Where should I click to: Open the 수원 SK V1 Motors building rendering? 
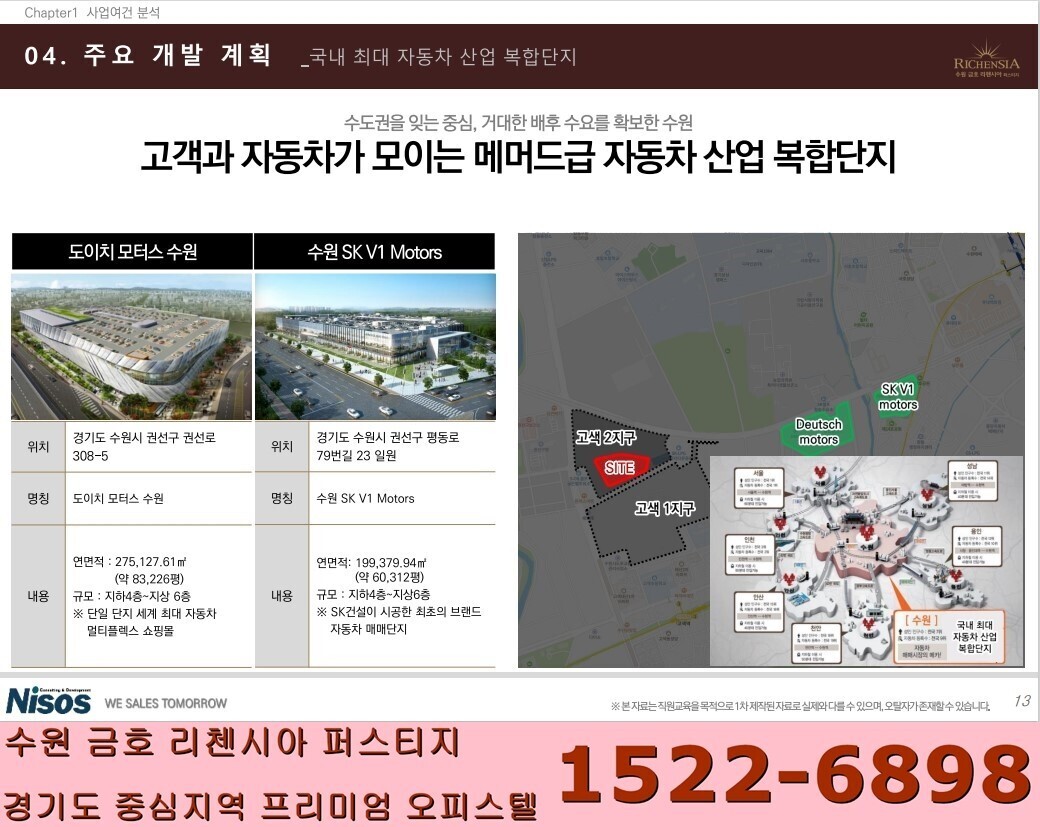pyautogui.click(x=375, y=346)
